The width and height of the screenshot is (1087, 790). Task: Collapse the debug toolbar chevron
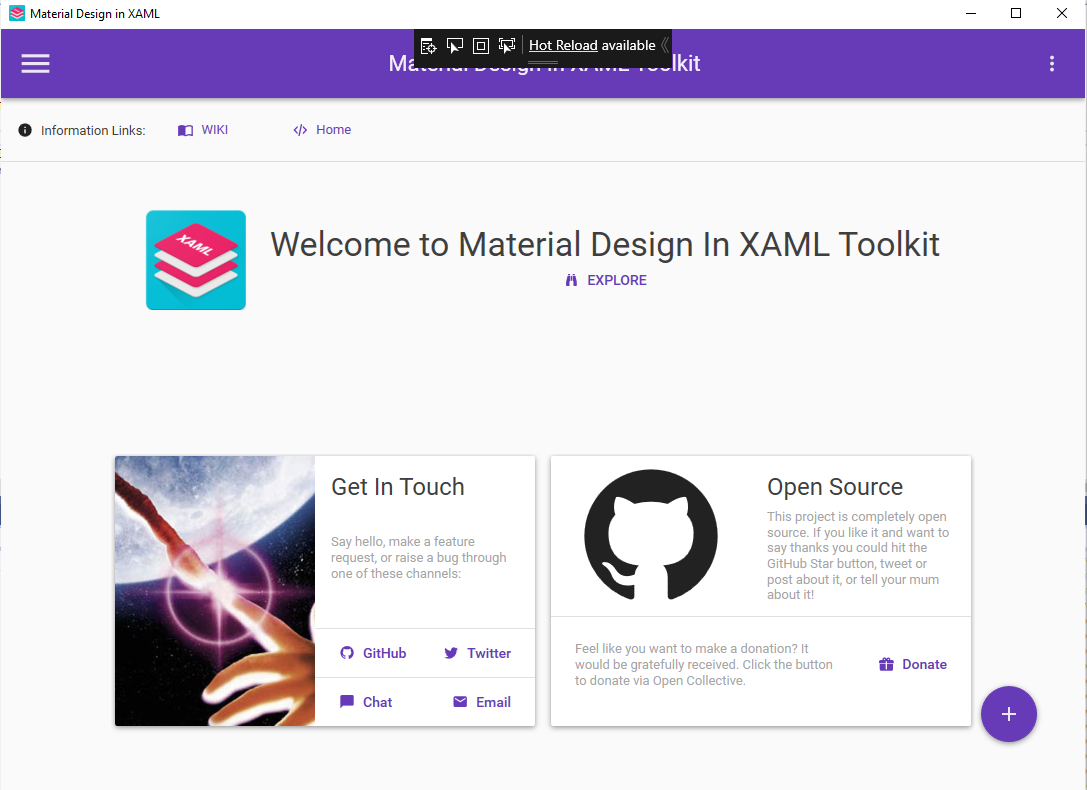665,45
